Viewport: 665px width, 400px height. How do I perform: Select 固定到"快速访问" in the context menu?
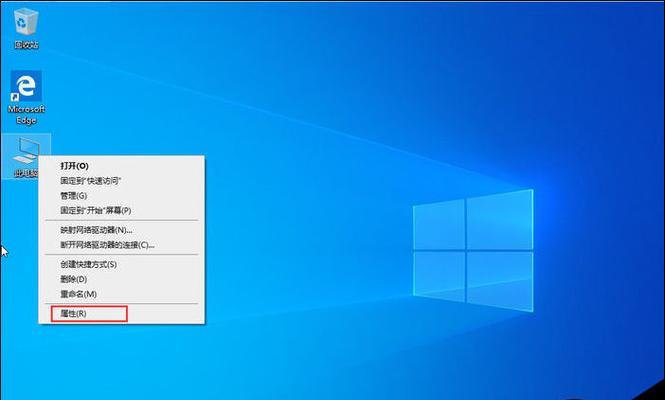point(90,181)
